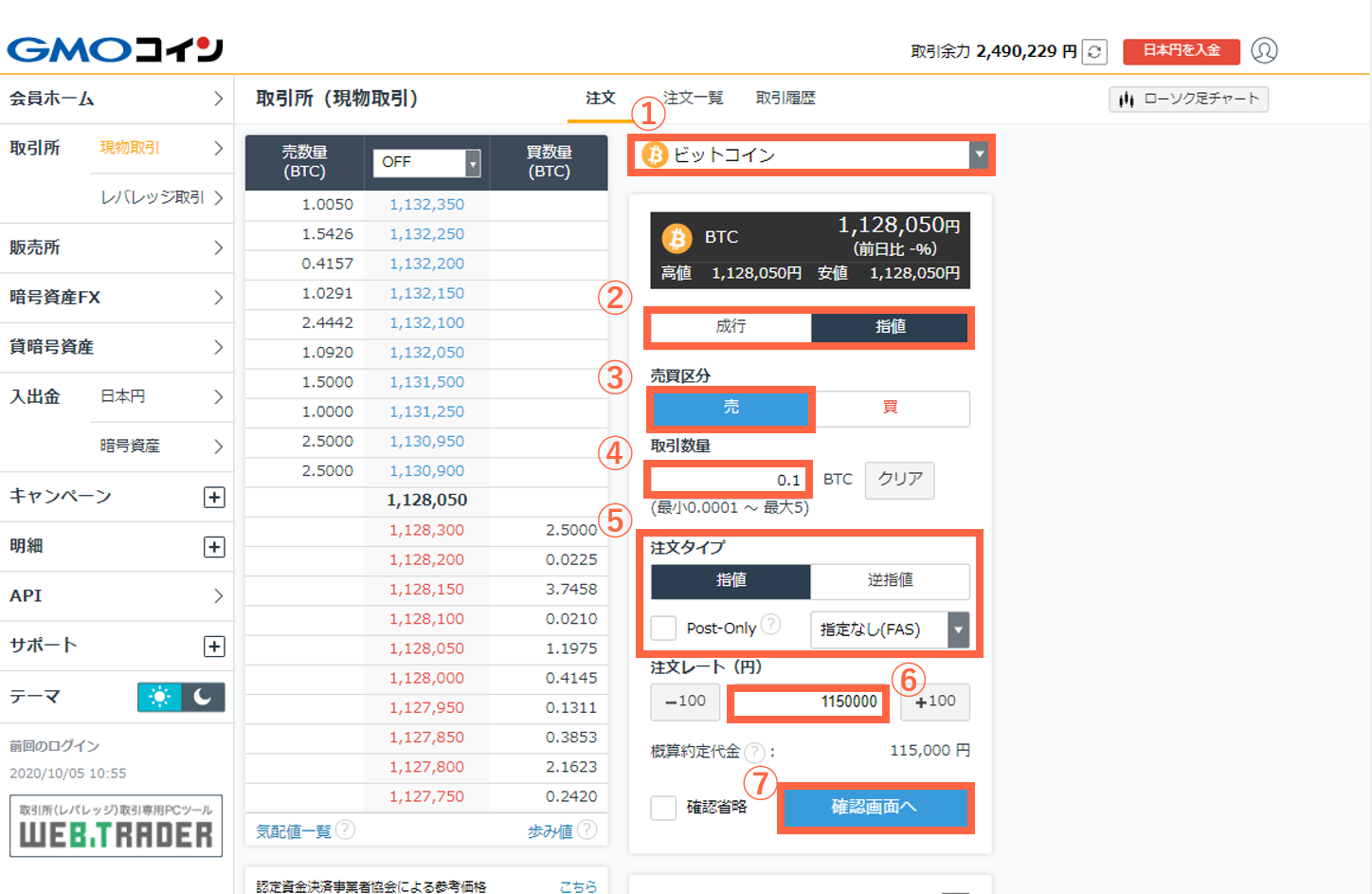Image resolution: width=1372 pixels, height=894 pixels.
Task: Open 販売所 menu item
Action: point(116,247)
